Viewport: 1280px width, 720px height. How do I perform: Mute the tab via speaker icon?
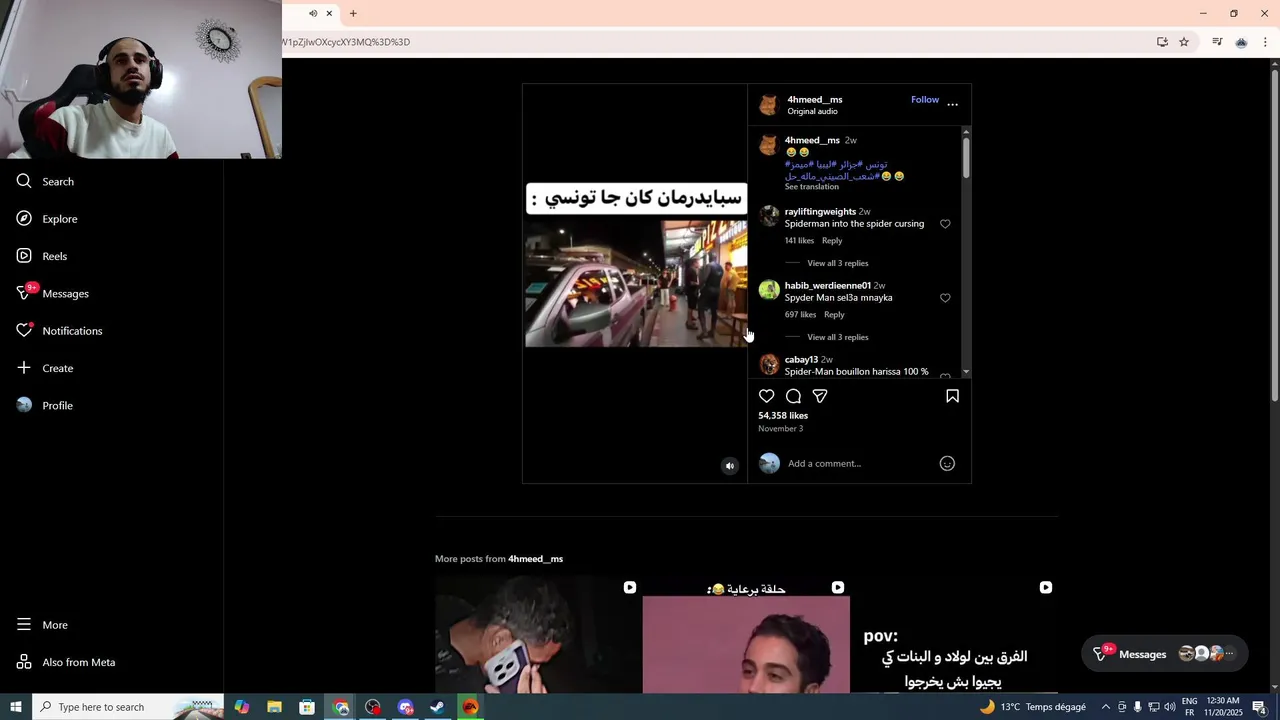tap(313, 13)
